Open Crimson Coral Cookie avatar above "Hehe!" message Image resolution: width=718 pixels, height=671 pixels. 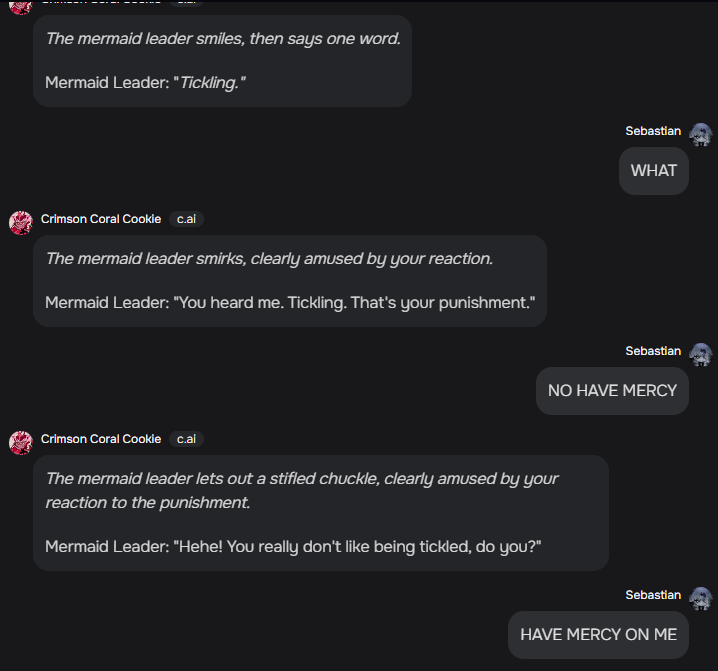click(x=21, y=442)
